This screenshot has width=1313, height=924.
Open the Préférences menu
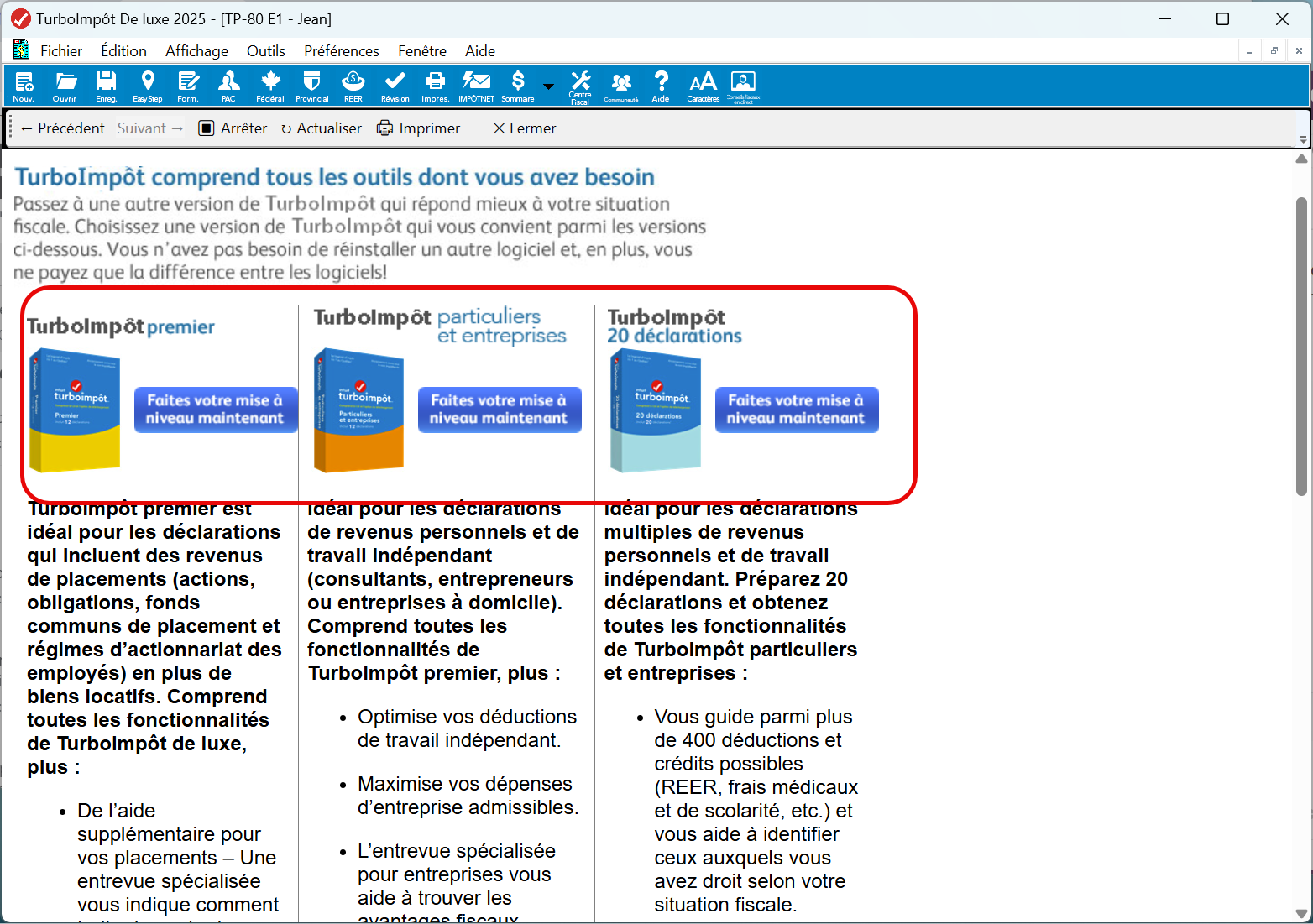[342, 51]
